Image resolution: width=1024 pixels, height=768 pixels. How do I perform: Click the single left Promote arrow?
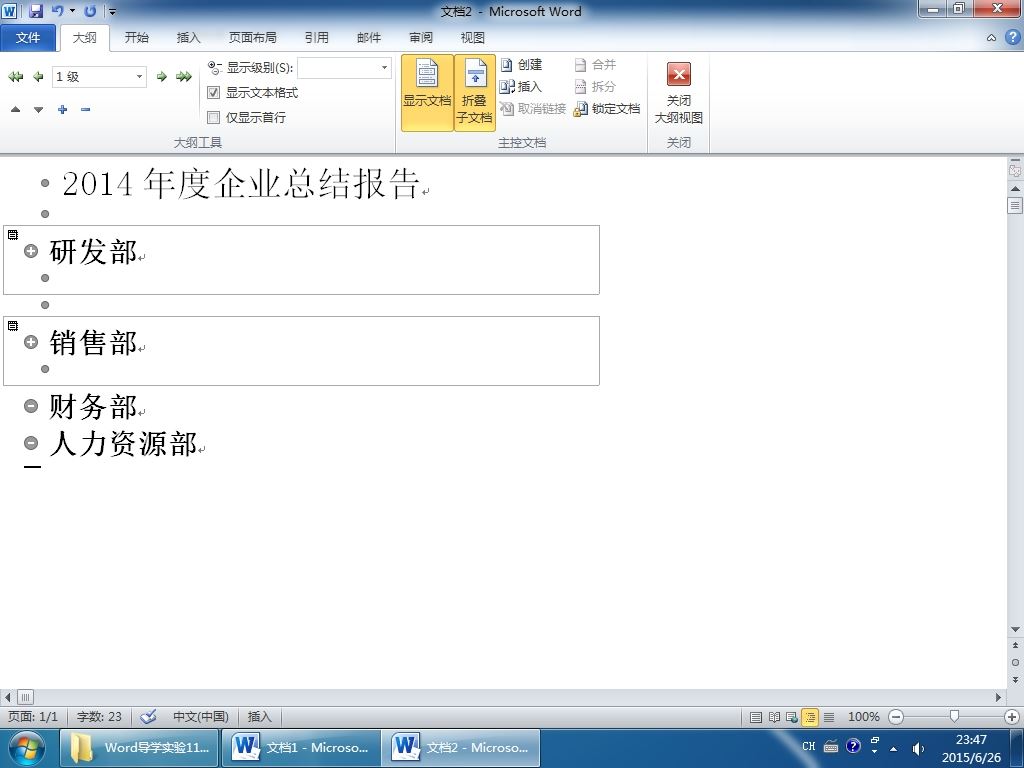[39, 77]
